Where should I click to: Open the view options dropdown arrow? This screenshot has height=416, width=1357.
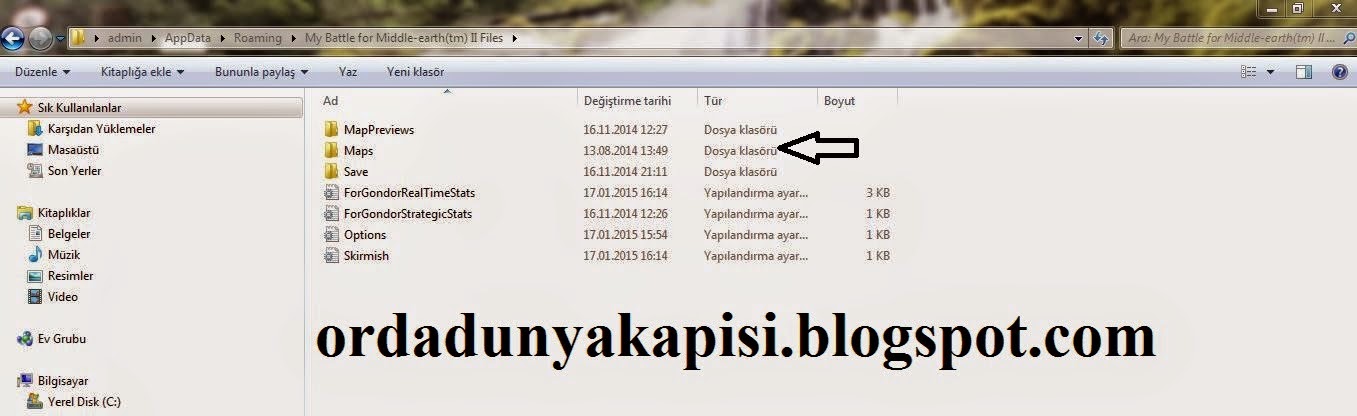pos(1271,72)
